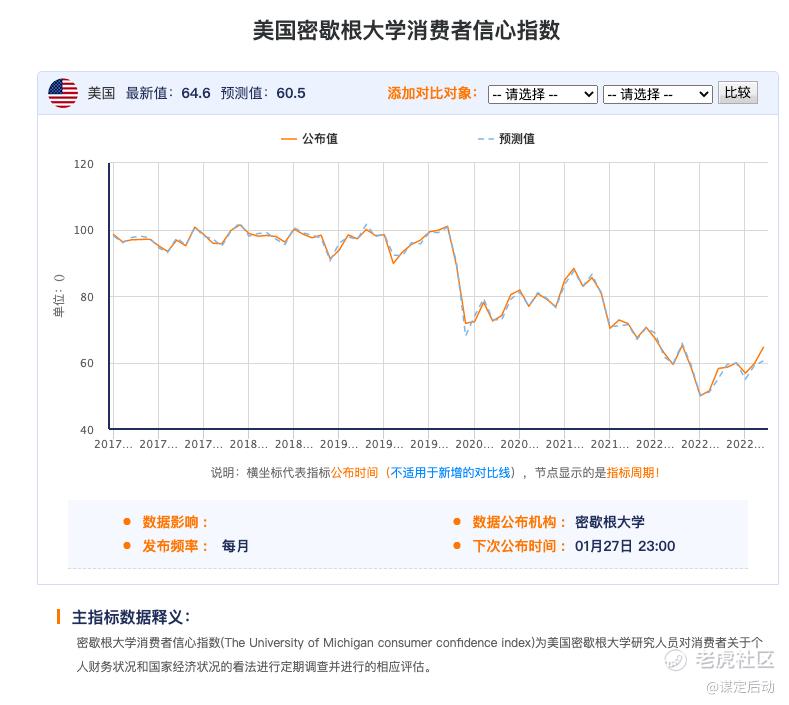Screen dimensions: 789x705
Task: Click the first 2020 x-axis label
Action: [x=474, y=444]
